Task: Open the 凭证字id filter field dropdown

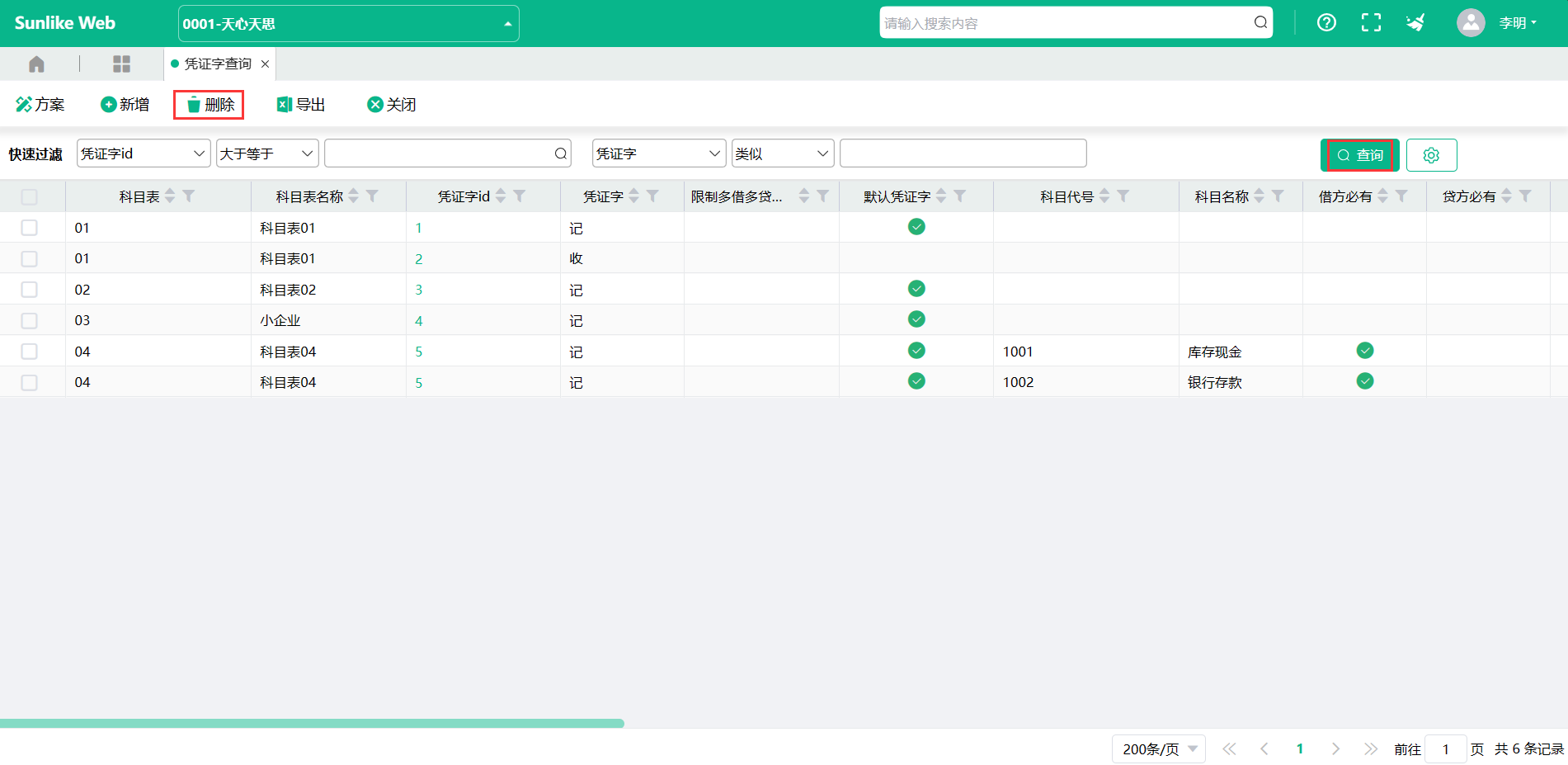Action: click(144, 153)
